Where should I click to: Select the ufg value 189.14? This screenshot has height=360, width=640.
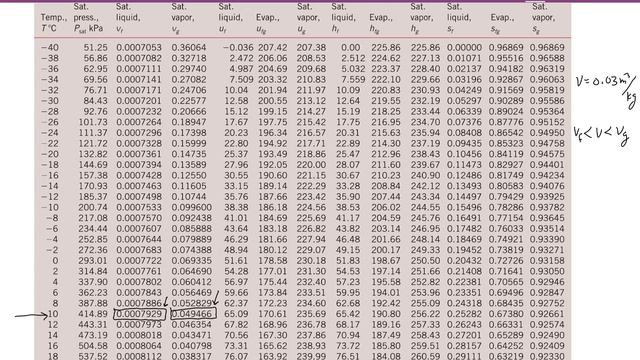(273, 186)
